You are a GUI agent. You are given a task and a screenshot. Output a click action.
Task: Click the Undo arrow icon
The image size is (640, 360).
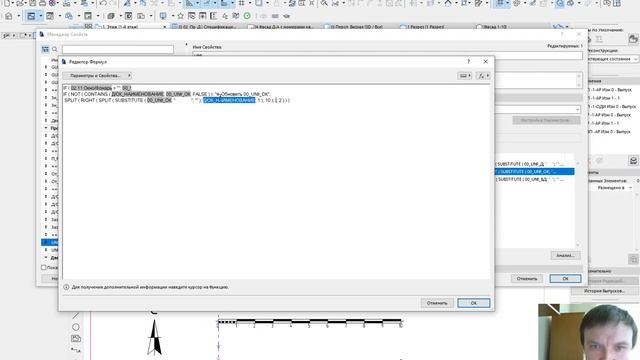(x=102, y=3)
